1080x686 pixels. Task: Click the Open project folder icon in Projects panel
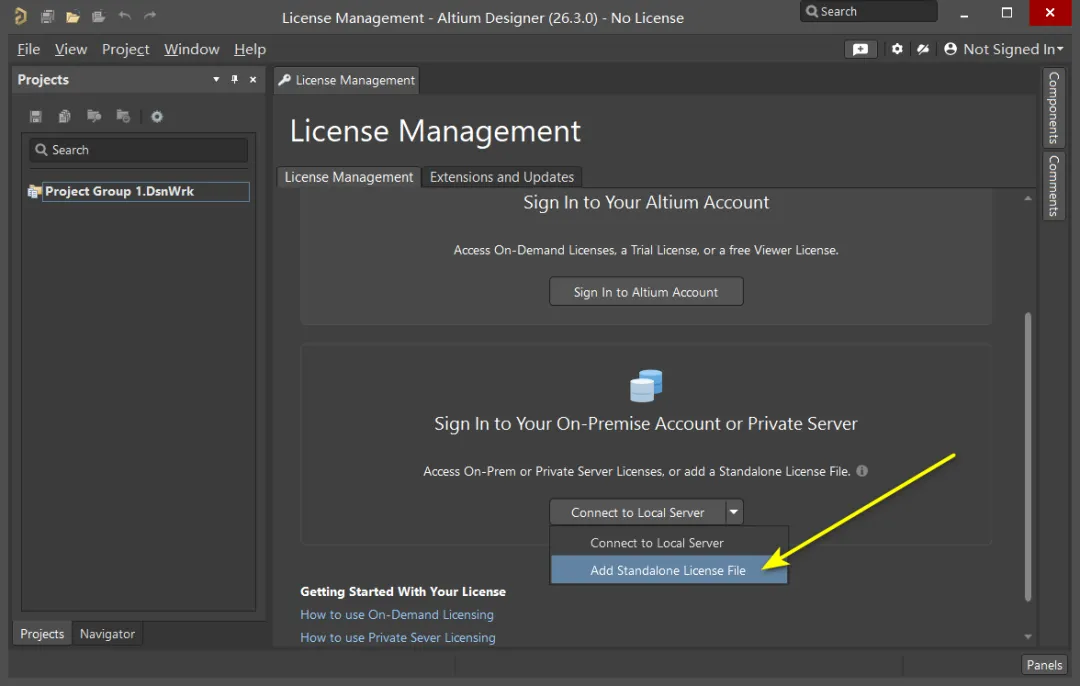[x=94, y=116]
